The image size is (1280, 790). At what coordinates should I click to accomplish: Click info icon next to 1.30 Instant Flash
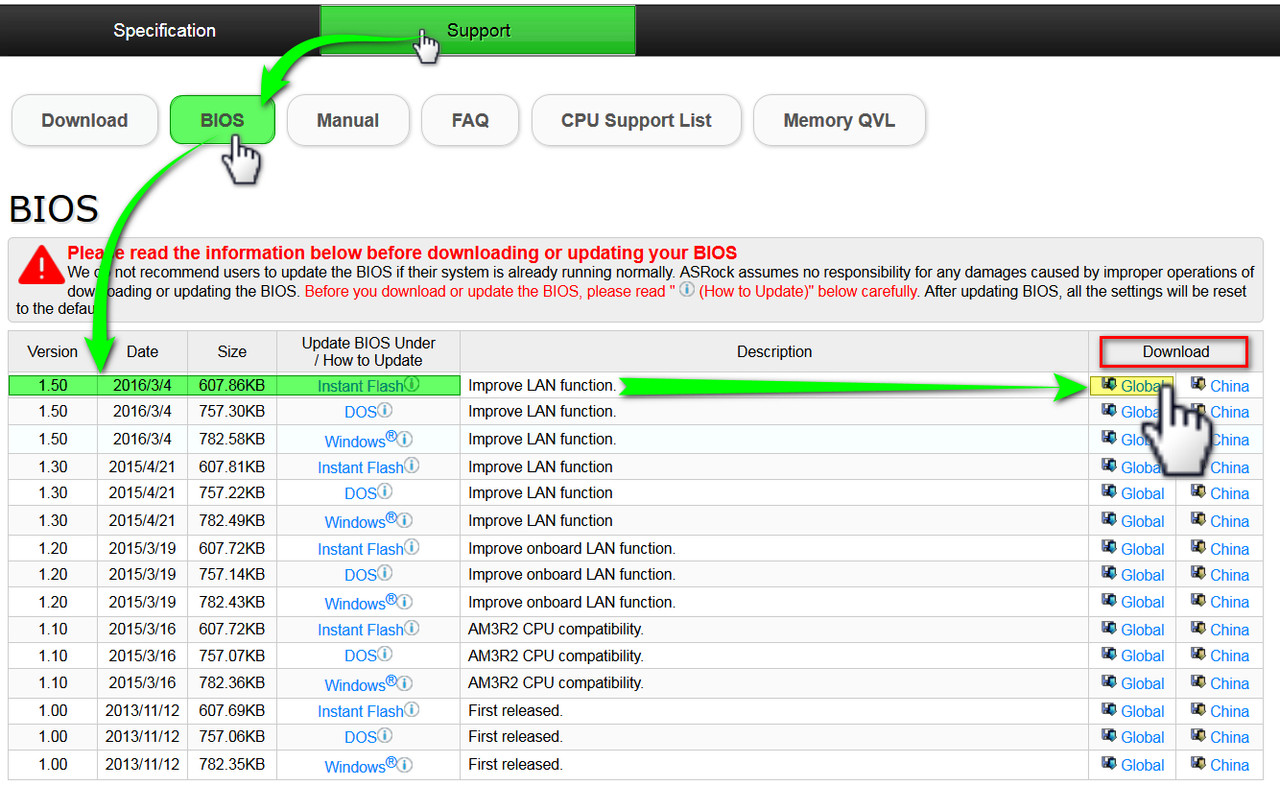pos(412,466)
